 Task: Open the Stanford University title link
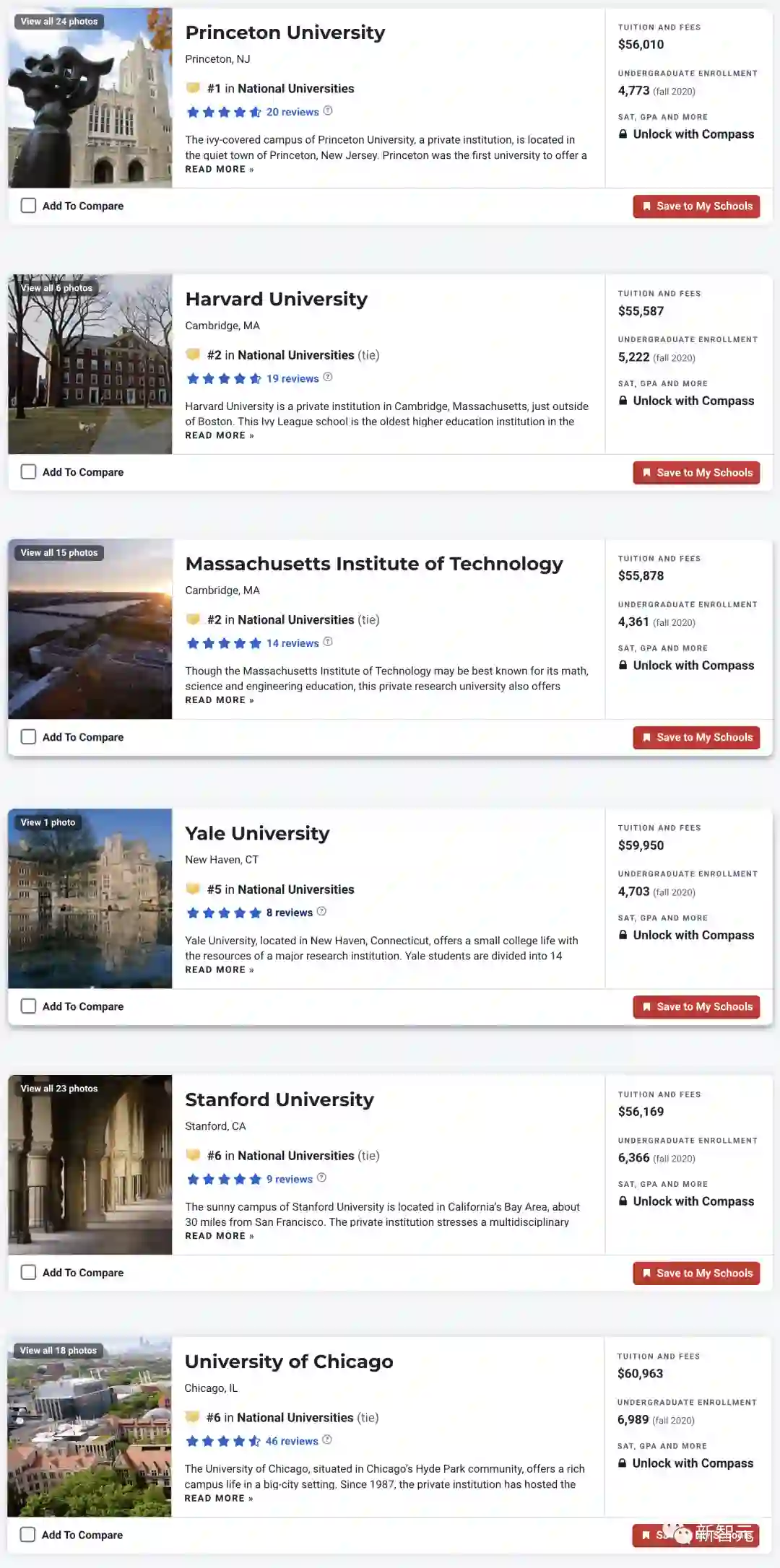point(279,1099)
